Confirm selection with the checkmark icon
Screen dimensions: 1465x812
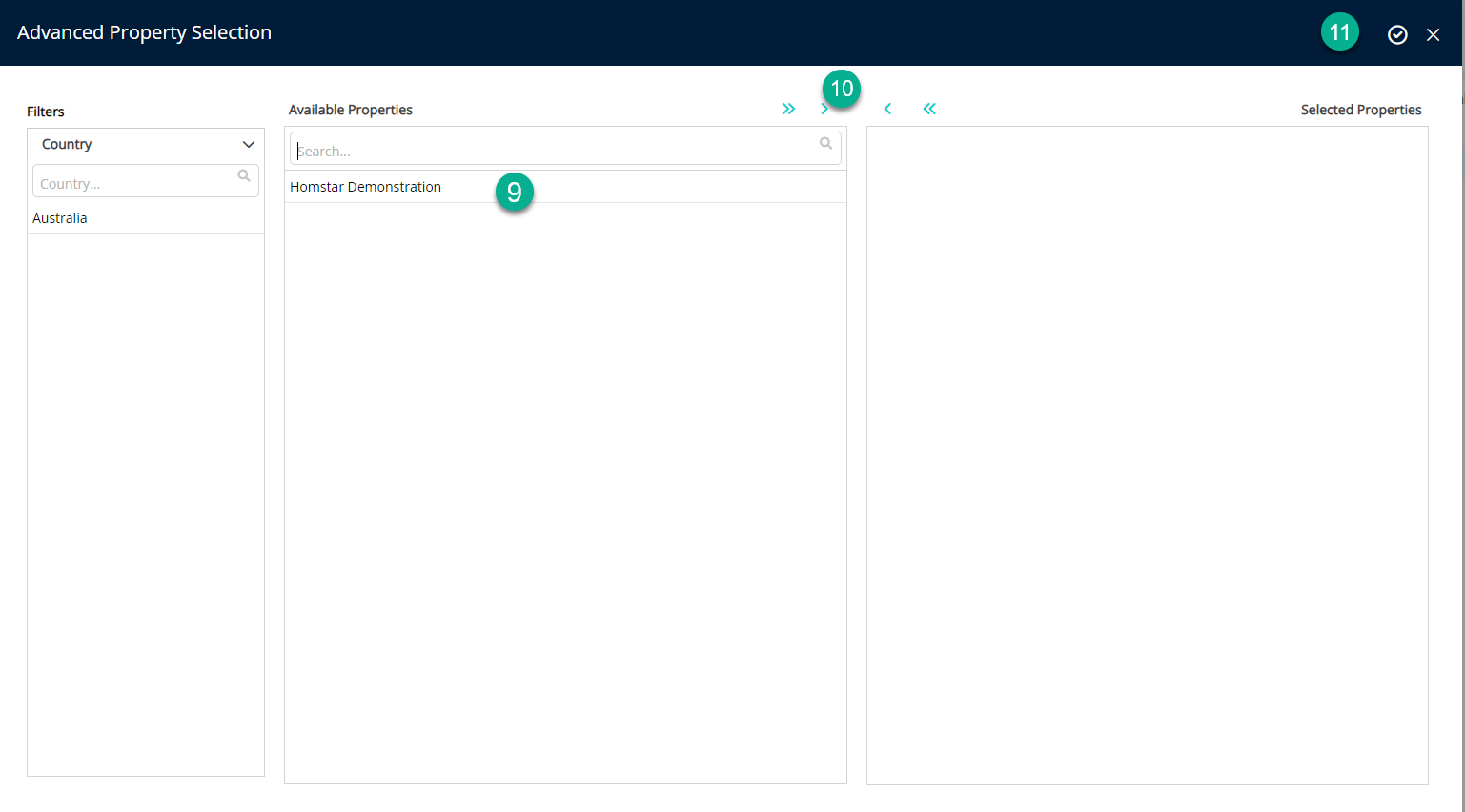[1397, 34]
